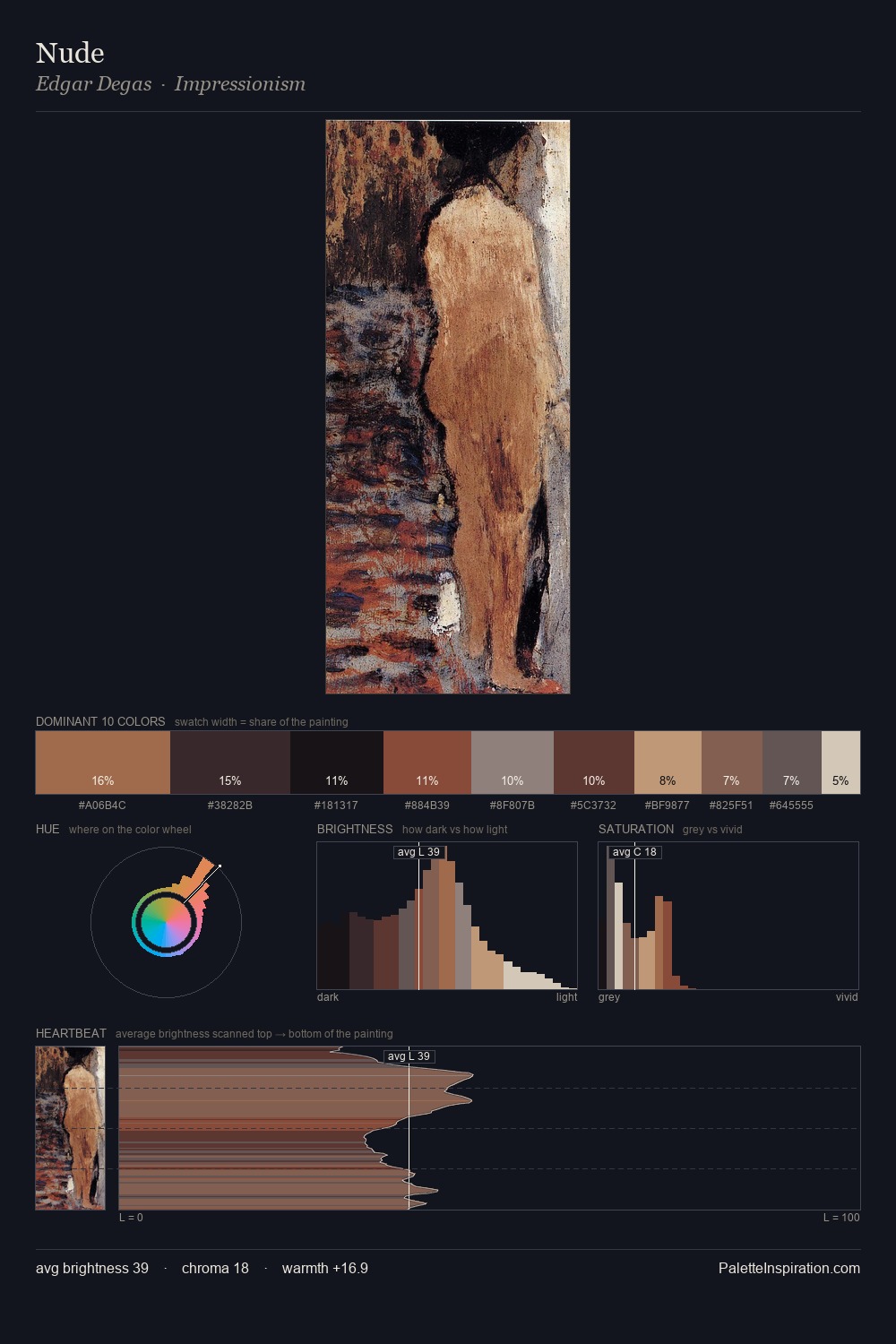Click the 'SATURATION' section heading
This screenshot has height=1344, width=896.
[x=636, y=829]
